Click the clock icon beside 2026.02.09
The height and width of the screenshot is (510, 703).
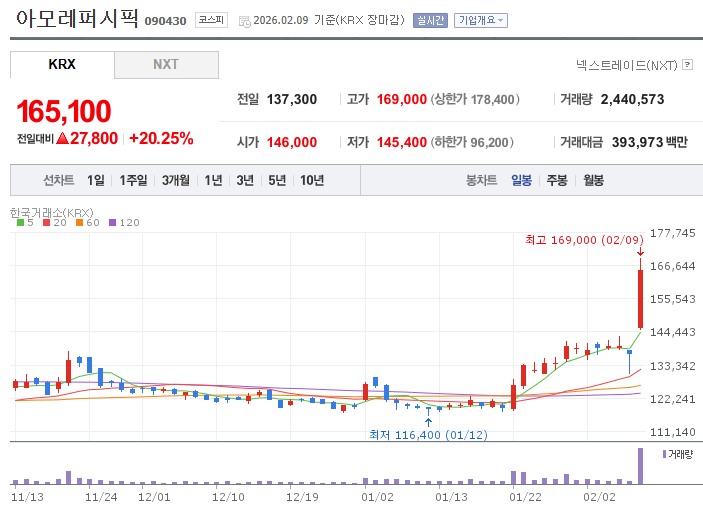pos(244,21)
